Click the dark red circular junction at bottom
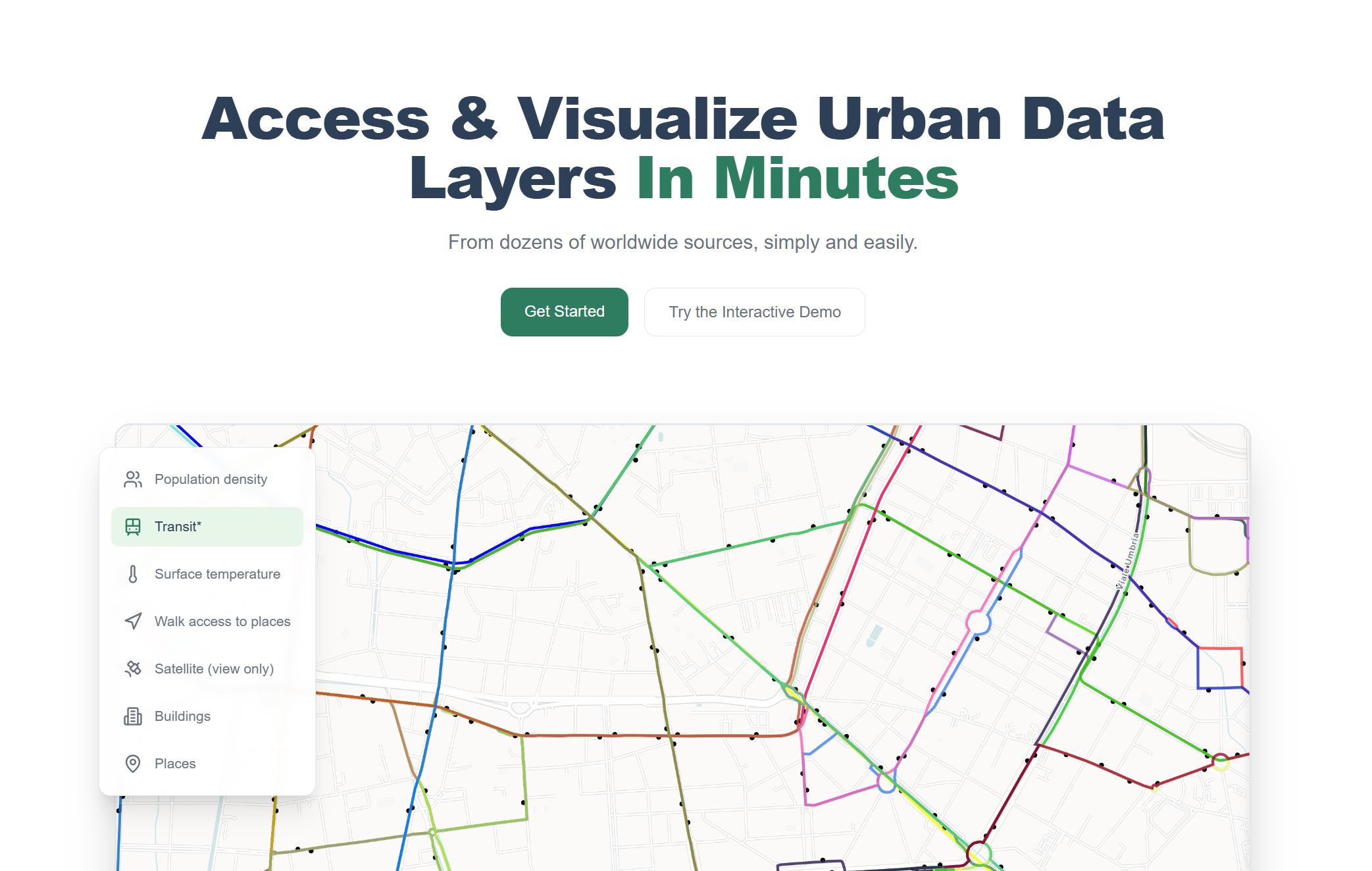The height and width of the screenshot is (871, 1372). (x=978, y=854)
